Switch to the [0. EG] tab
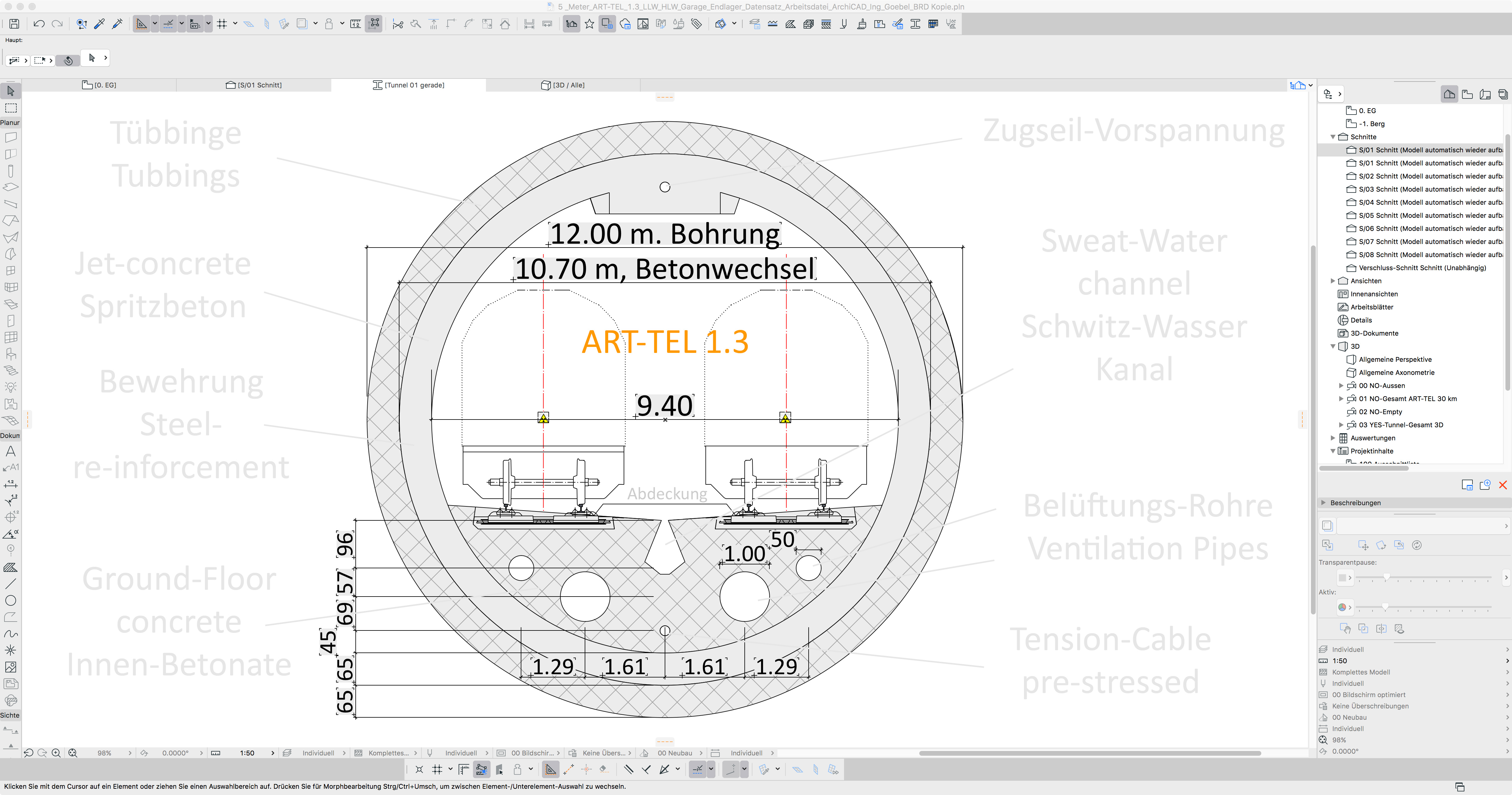 coord(99,85)
